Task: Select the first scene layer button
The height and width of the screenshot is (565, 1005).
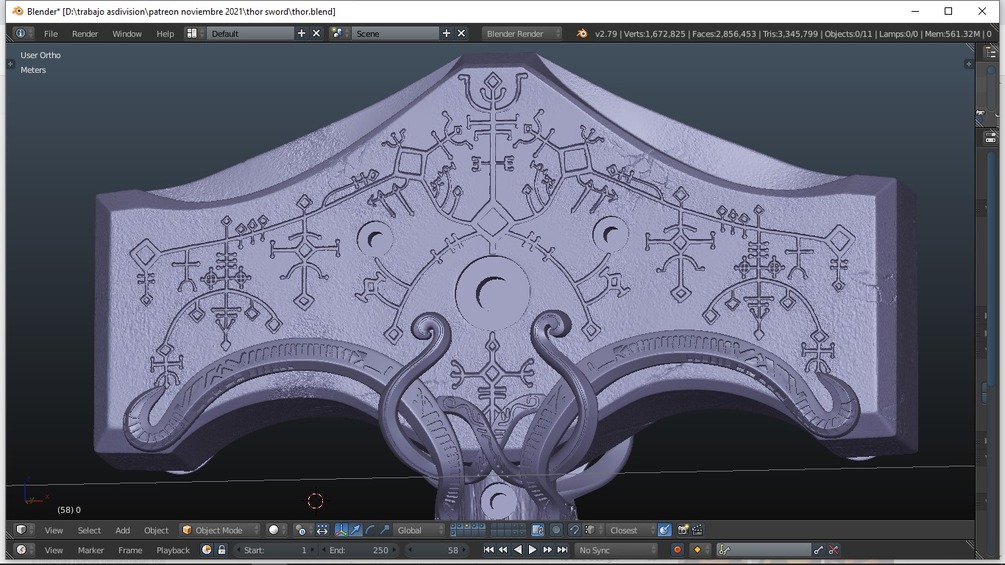Action: tap(453, 527)
